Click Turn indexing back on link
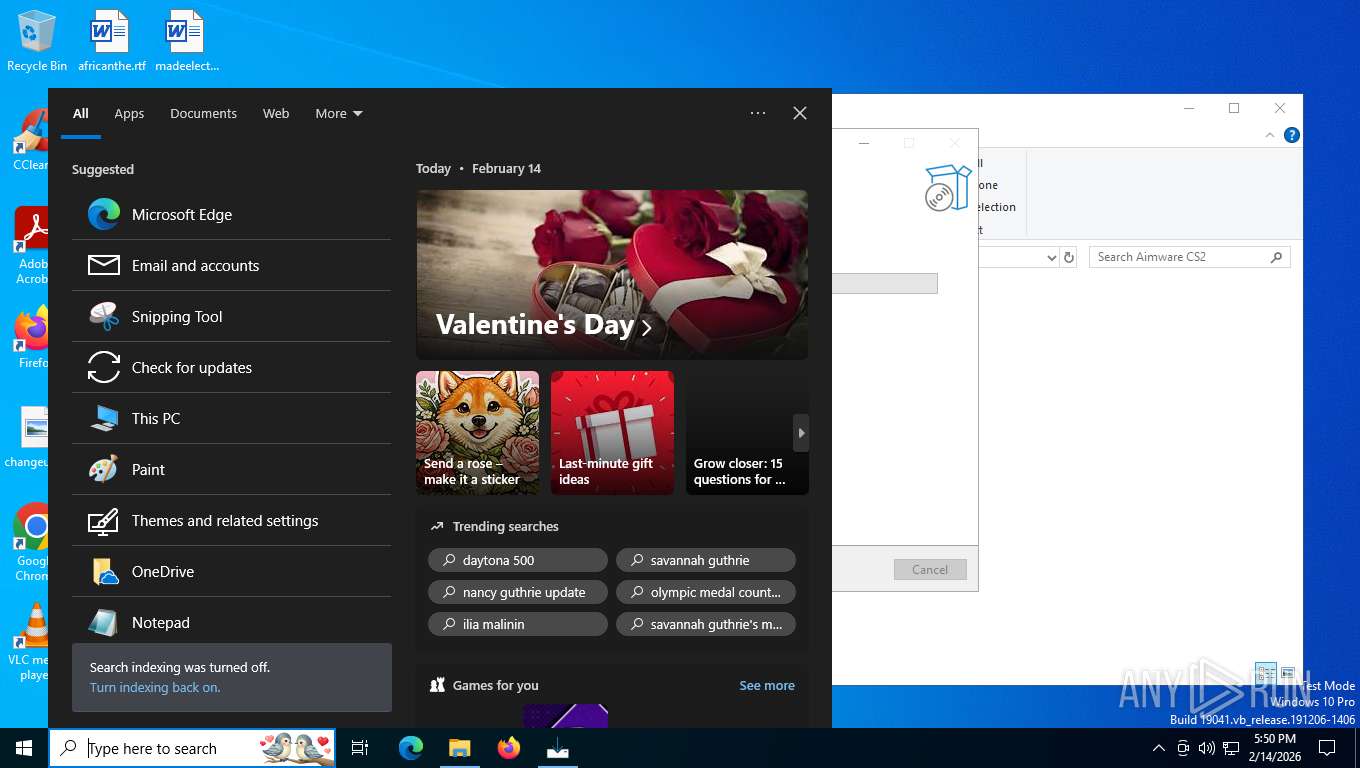The image size is (1360, 768). [155, 687]
